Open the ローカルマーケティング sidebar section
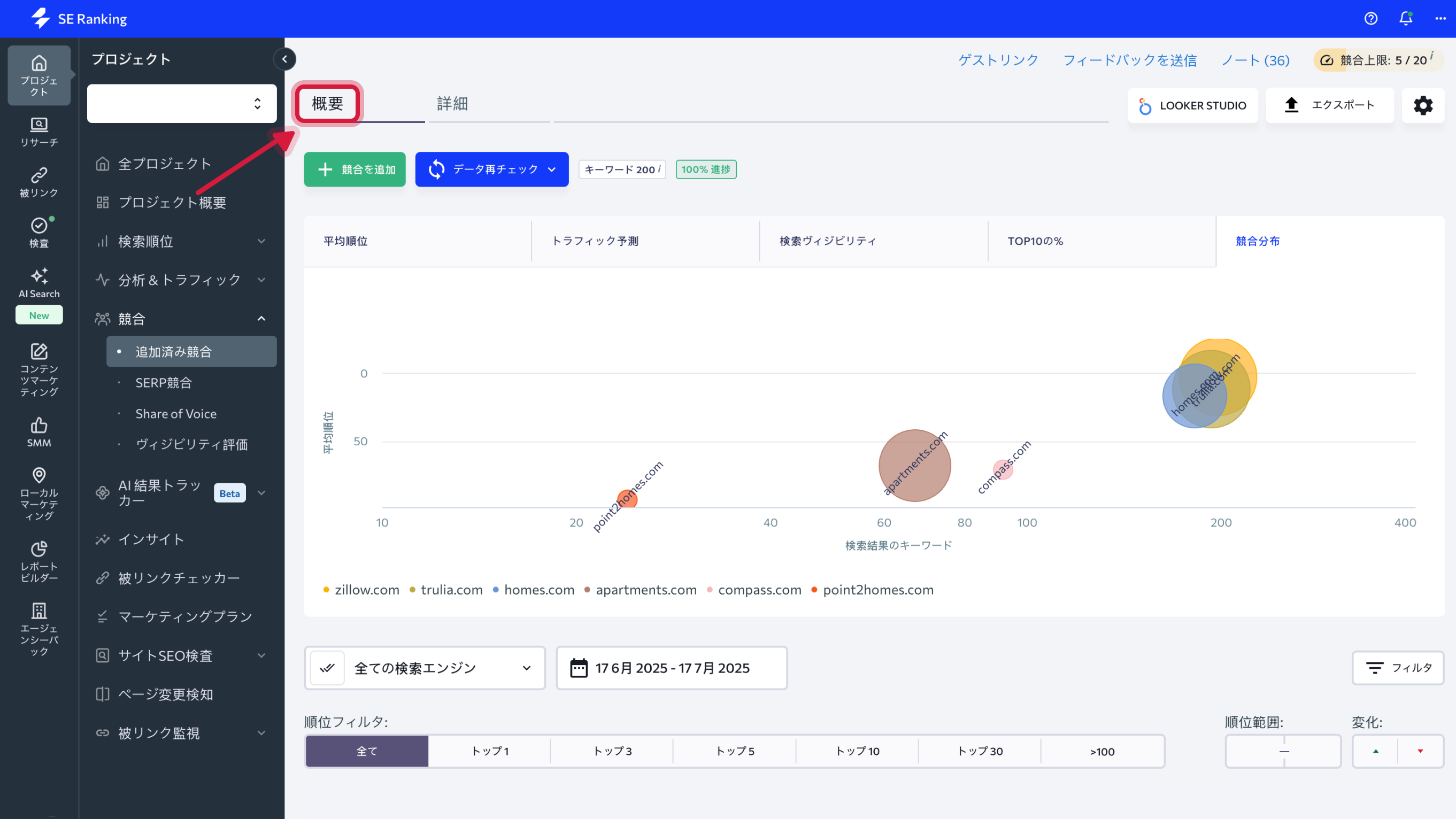This screenshot has height=819, width=1456. point(39,494)
